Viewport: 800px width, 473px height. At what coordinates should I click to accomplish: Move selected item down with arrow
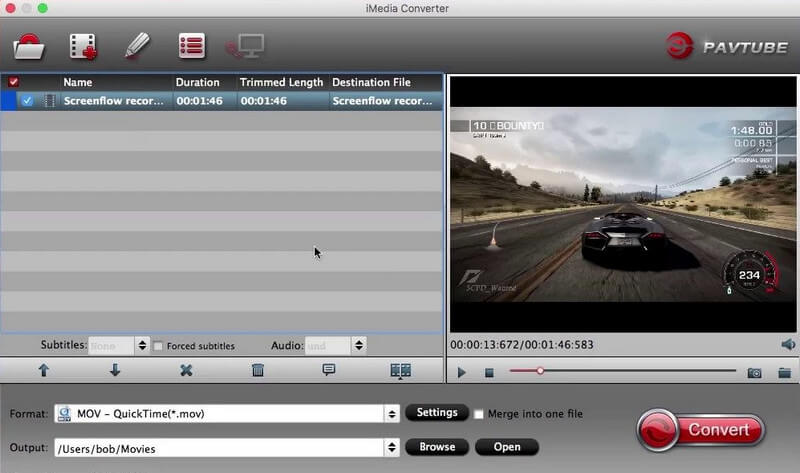pyautogui.click(x=115, y=370)
